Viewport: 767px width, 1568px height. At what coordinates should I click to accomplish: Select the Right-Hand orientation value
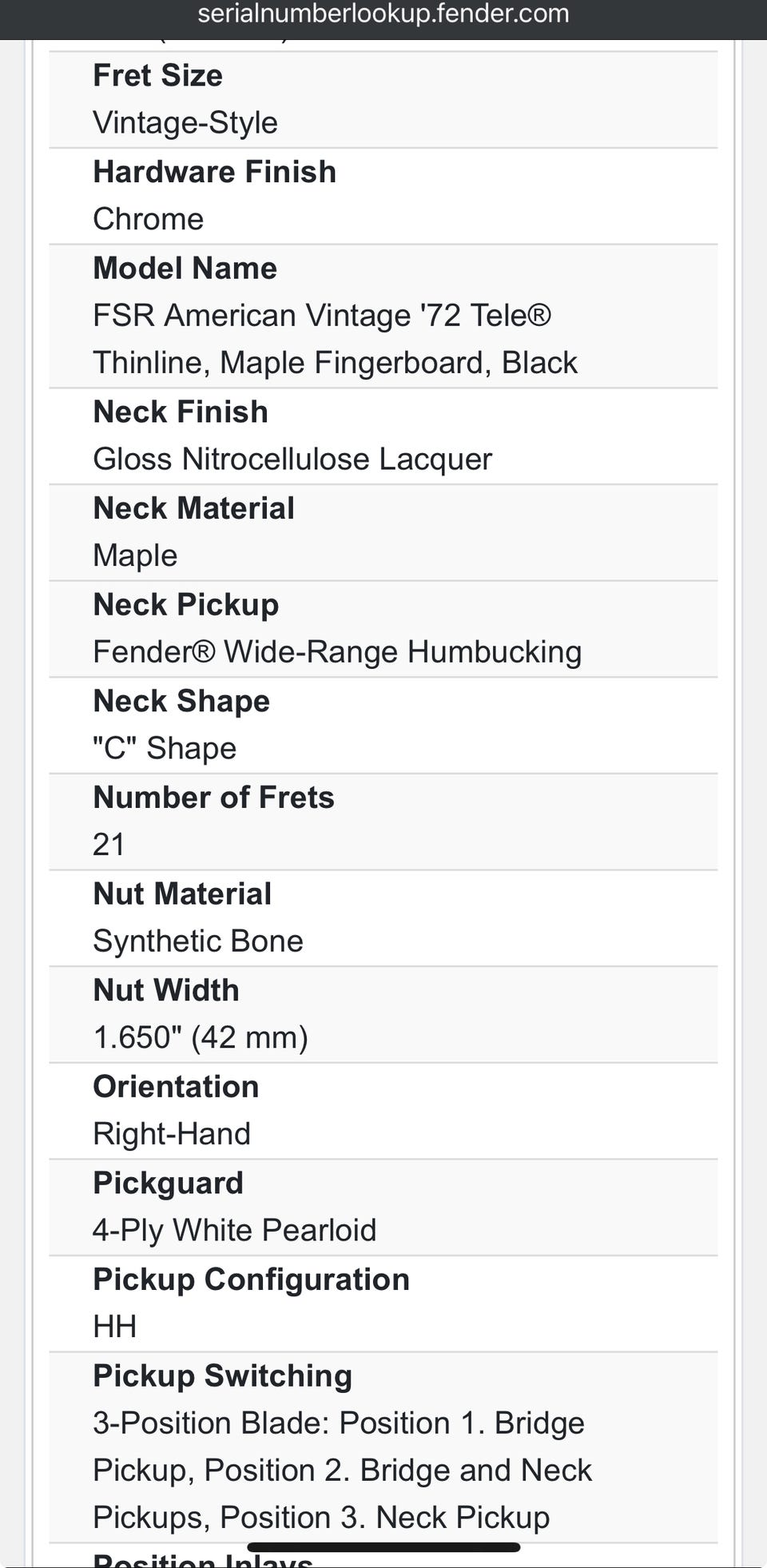coord(171,1134)
